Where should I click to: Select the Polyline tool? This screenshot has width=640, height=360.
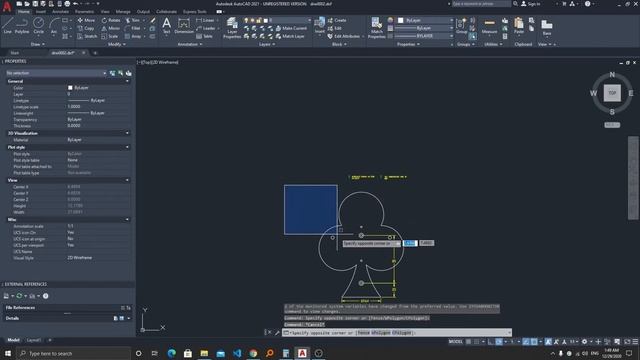(x=22, y=25)
